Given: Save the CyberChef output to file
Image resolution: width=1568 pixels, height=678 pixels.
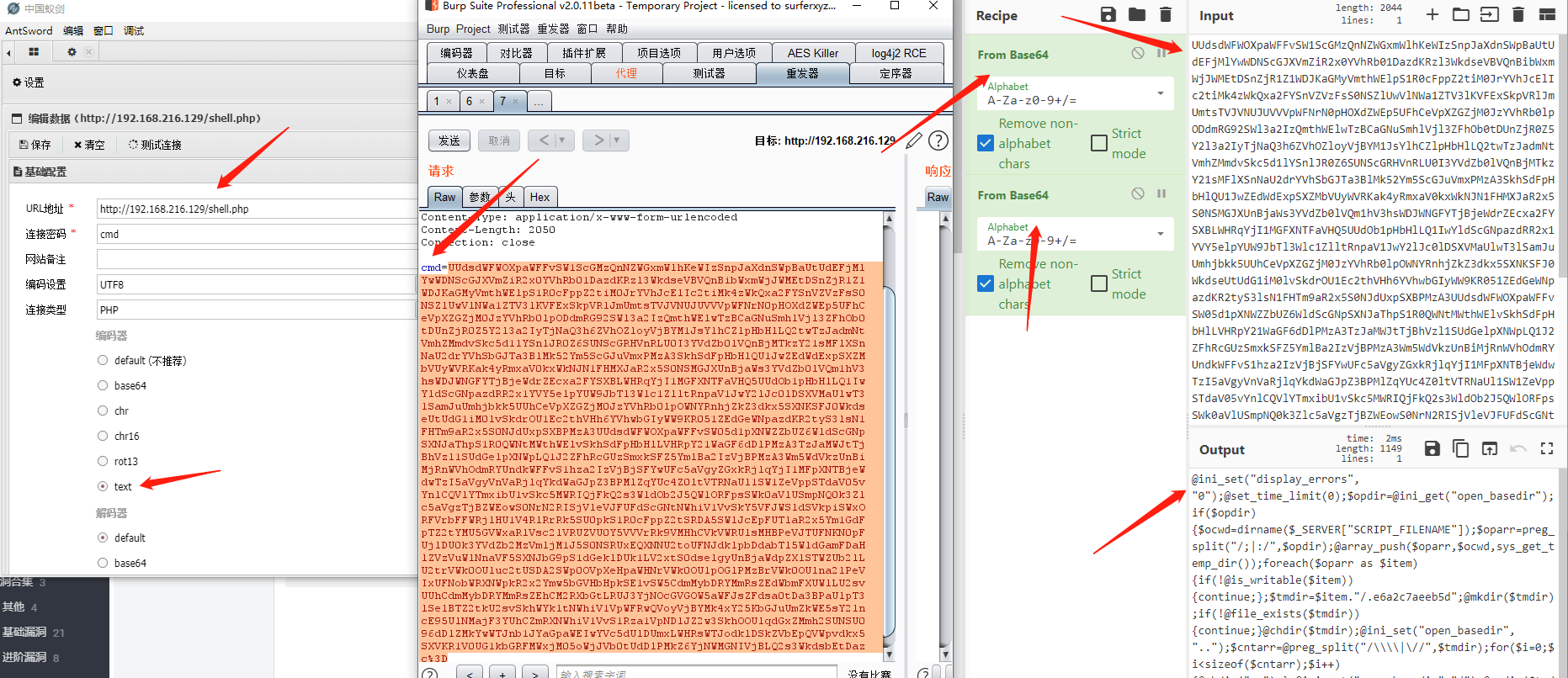Looking at the screenshot, I should (1432, 448).
